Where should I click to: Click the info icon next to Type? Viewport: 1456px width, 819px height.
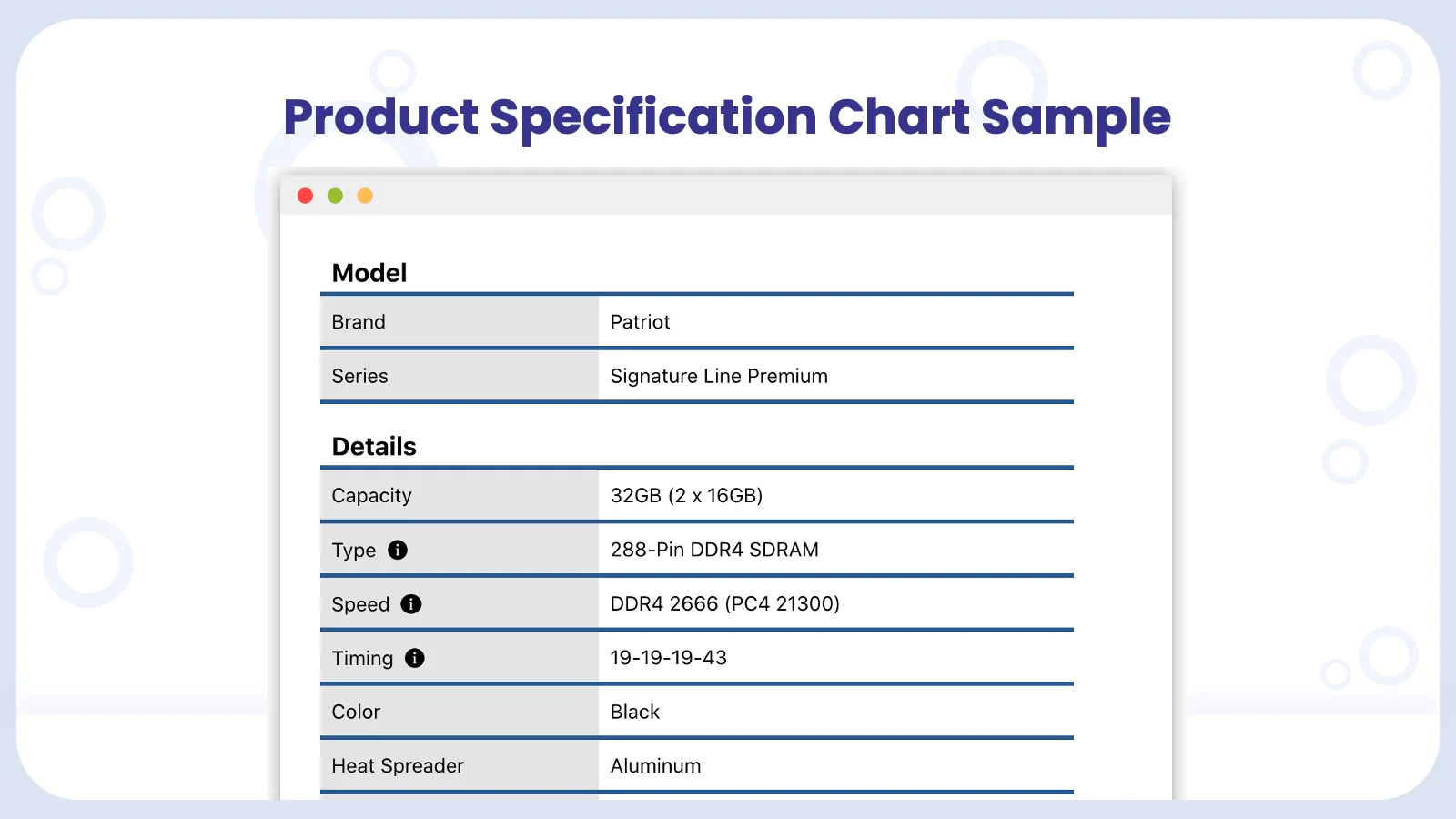point(398,550)
